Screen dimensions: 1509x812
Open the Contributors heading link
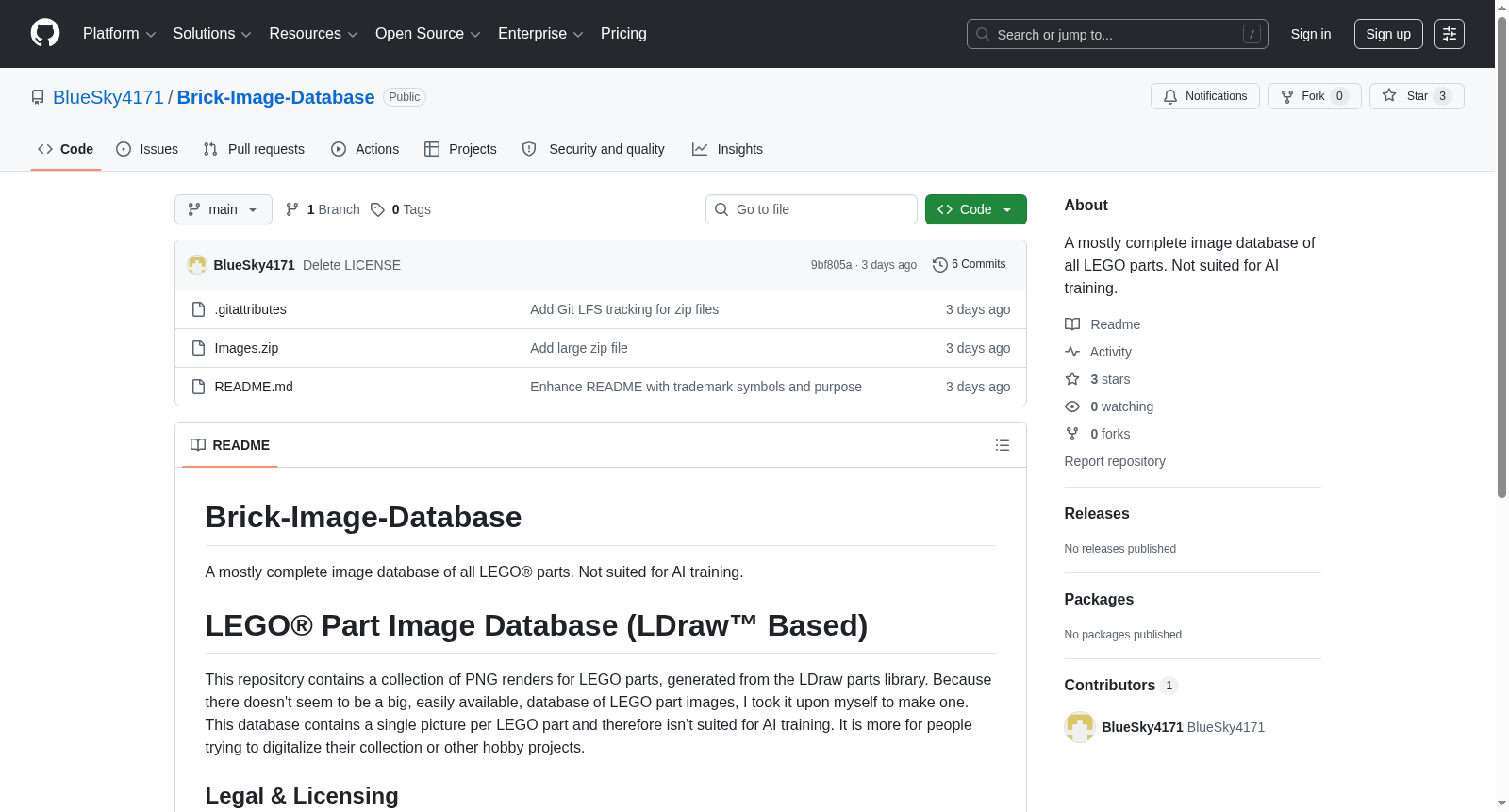coord(1121,686)
